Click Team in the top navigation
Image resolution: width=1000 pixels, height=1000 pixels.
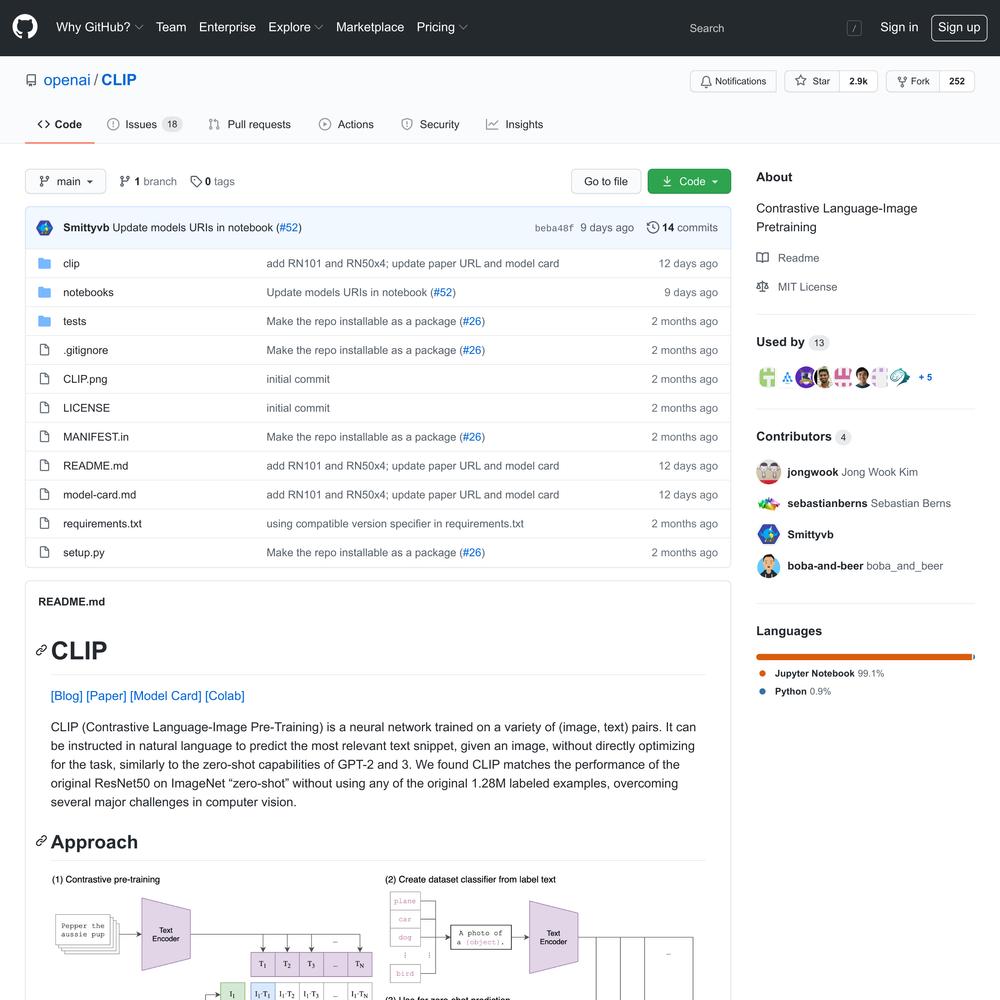(171, 27)
